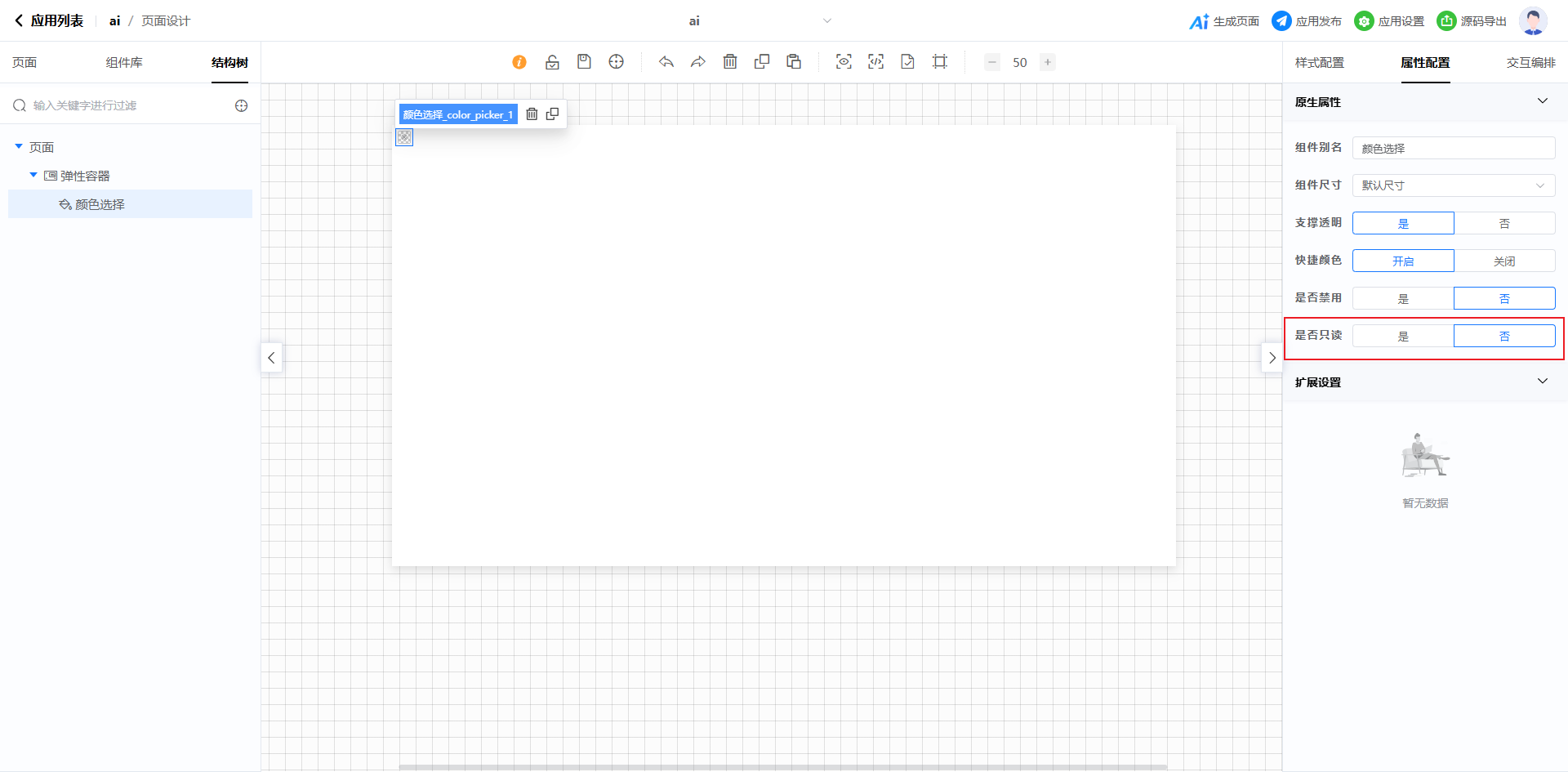Click the orange info icon
Screen dimensions: 1568x772
coord(519,62)
